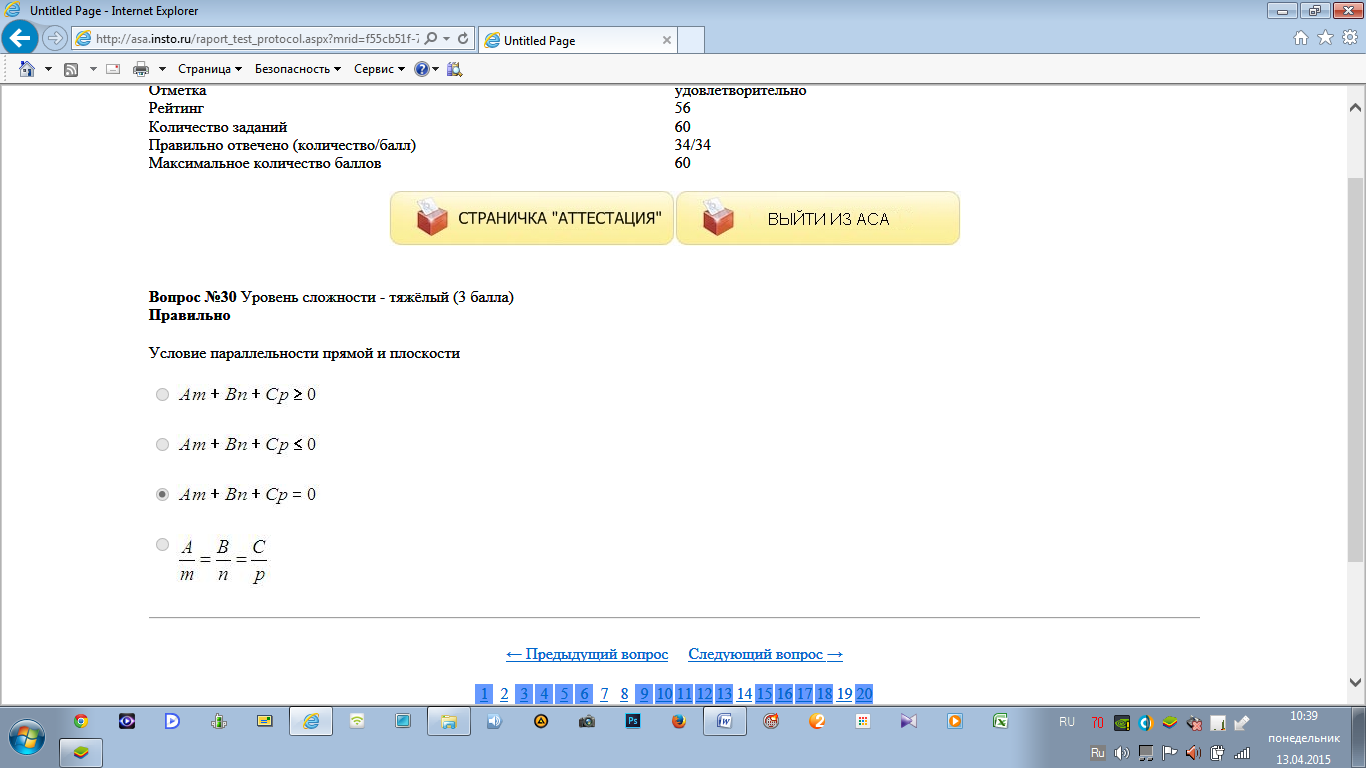This screenshot has height=768, width=1366.
Task: Open the address bar autocomplete dropdown arrow
Action: point(446,39)
